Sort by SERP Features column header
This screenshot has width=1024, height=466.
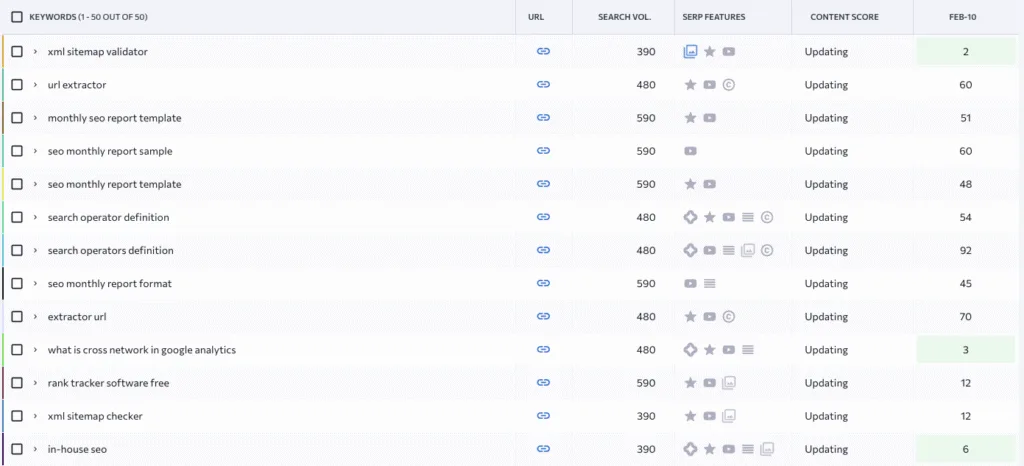point(714,17)
